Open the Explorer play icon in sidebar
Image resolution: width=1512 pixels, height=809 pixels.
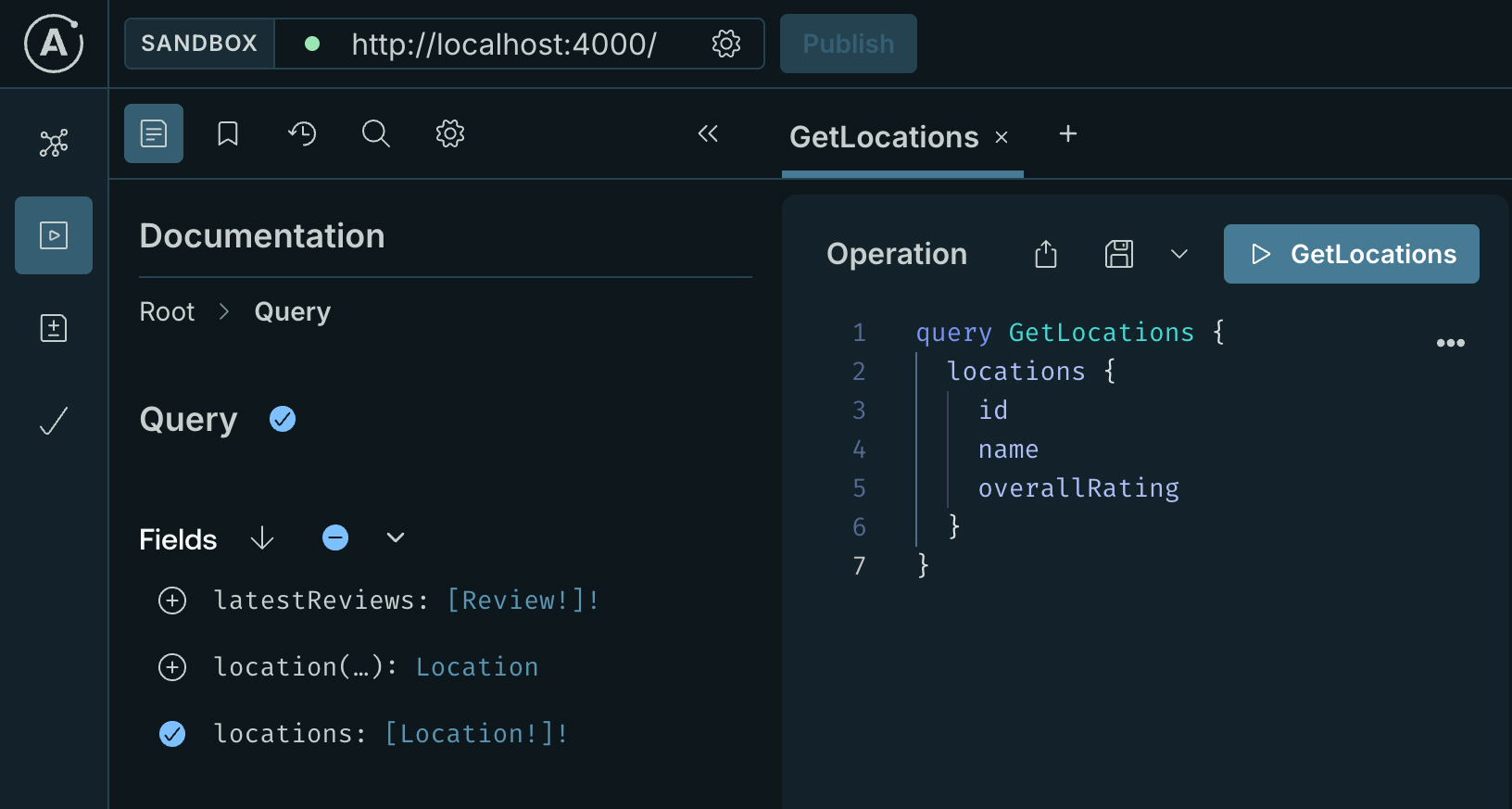pyautogui.click(x=54, y=235)
